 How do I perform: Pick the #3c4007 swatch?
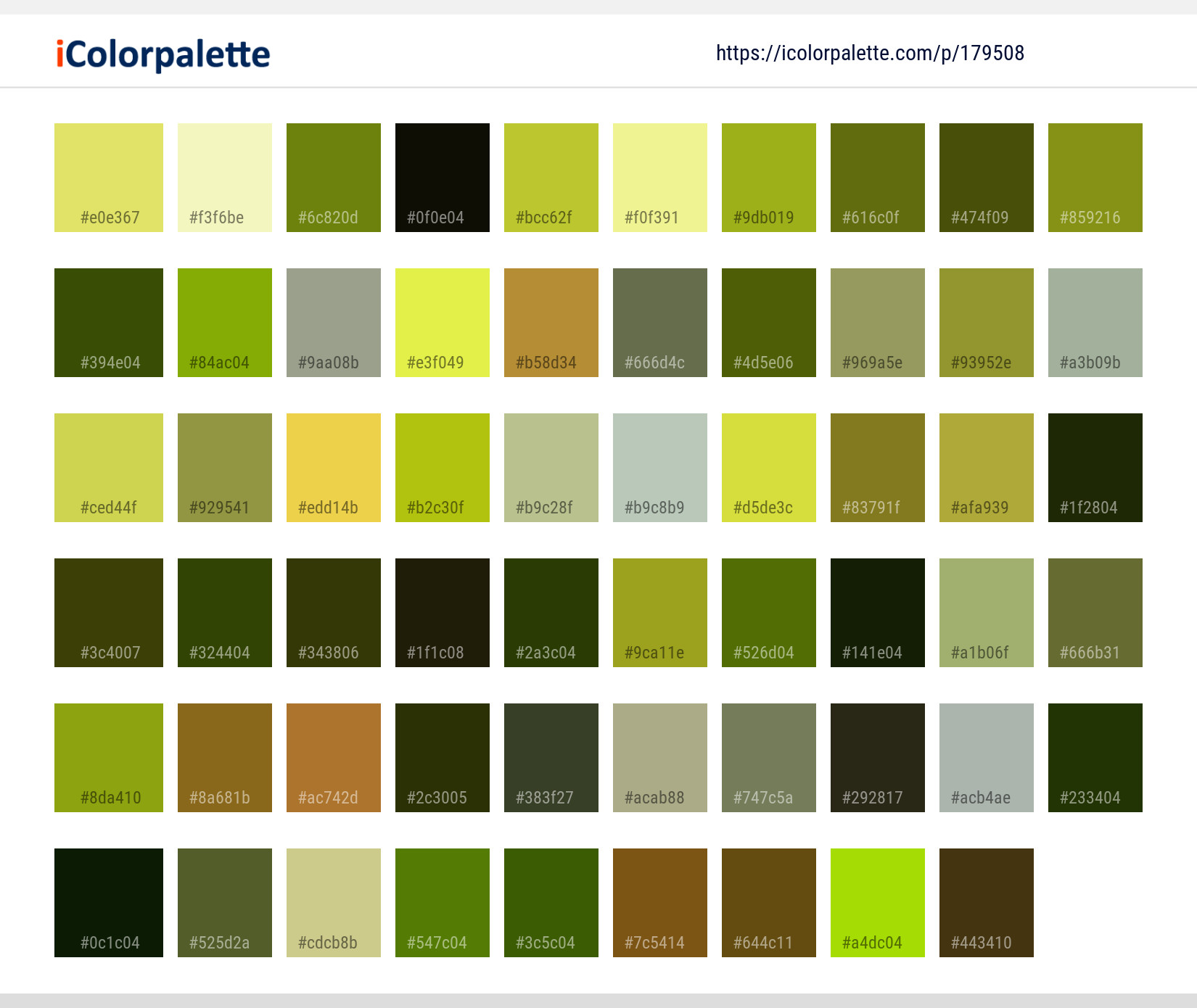109,613
